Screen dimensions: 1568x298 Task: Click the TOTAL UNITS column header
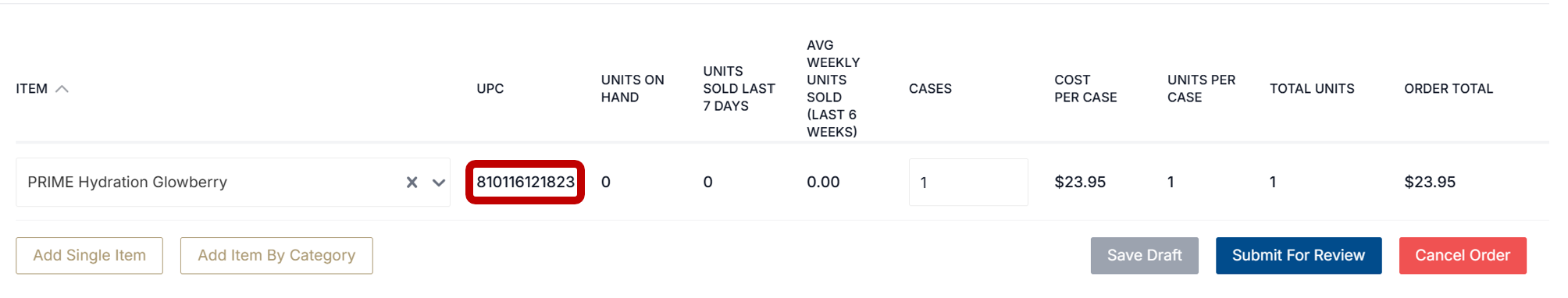[1312, 89]
